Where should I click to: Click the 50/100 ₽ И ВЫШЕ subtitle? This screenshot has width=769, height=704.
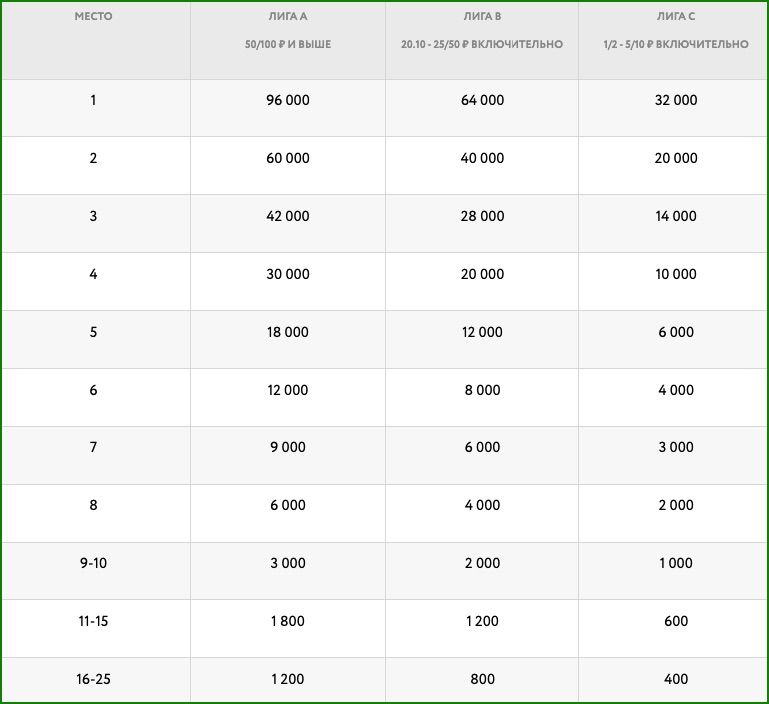point(288,45)
